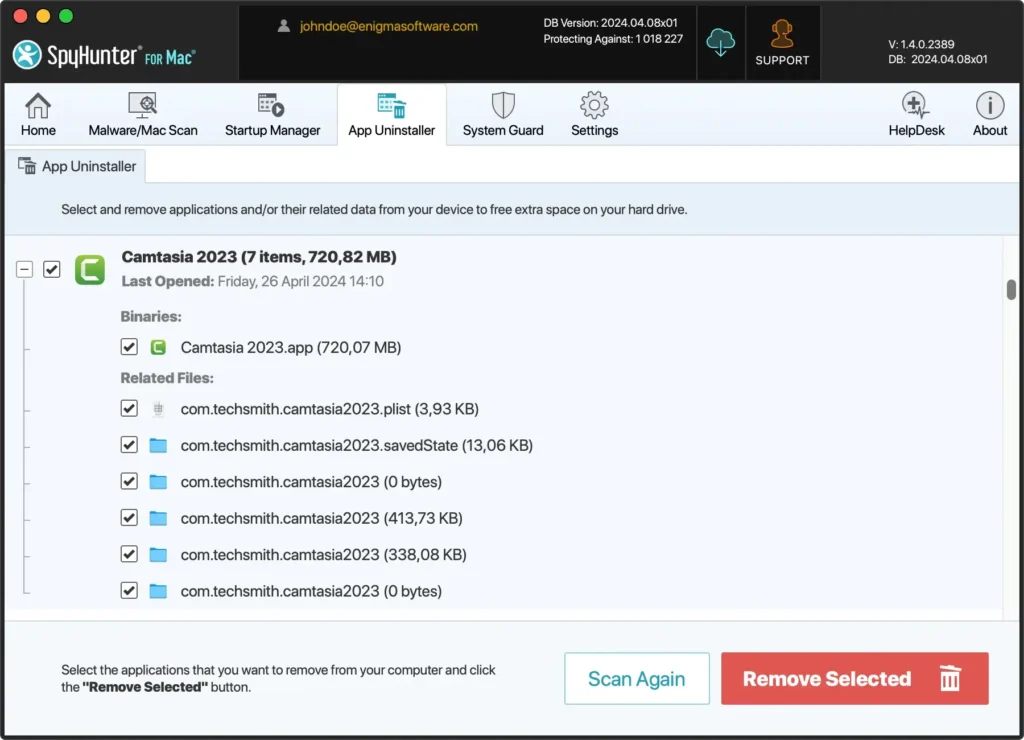Screen dimensions: 1024x740
Task: Uncheck checkbox for 413,73 KB folder
Action: (129, 518)
